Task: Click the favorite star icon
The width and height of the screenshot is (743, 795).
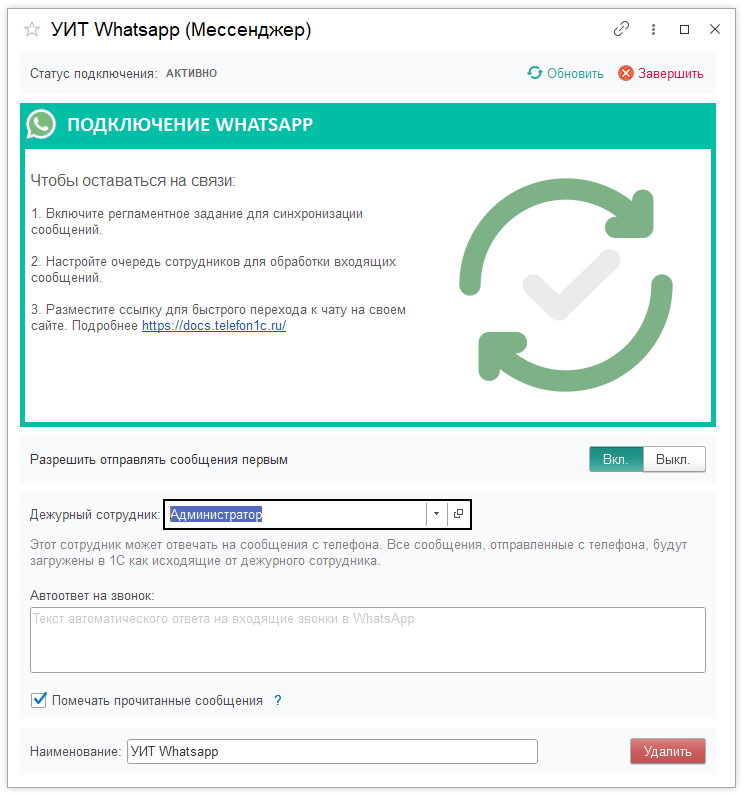Action: (31, 30)
